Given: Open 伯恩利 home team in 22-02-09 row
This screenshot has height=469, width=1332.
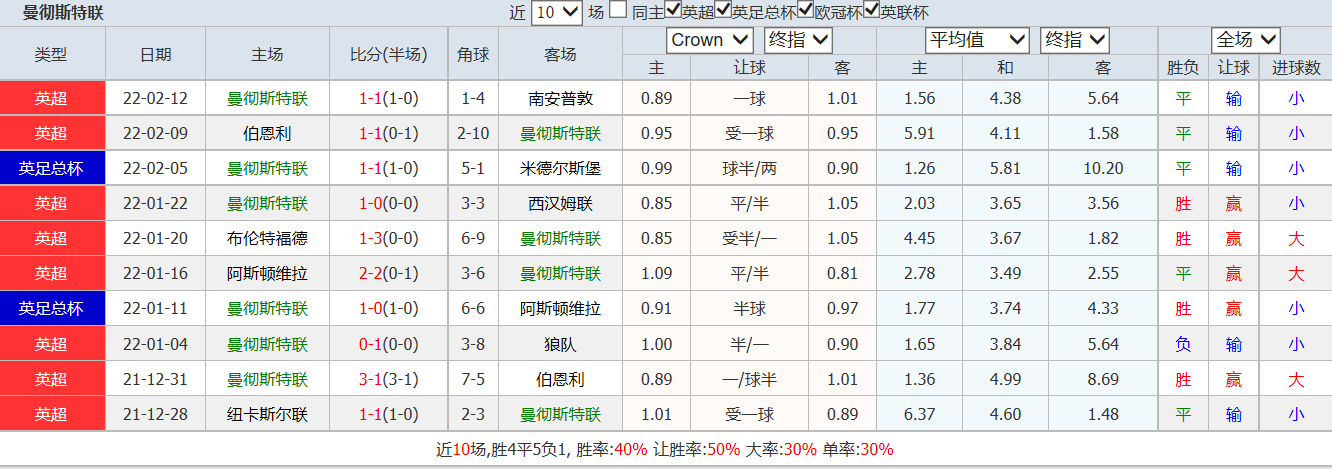Looking at the screenshot, I should 267,133.
